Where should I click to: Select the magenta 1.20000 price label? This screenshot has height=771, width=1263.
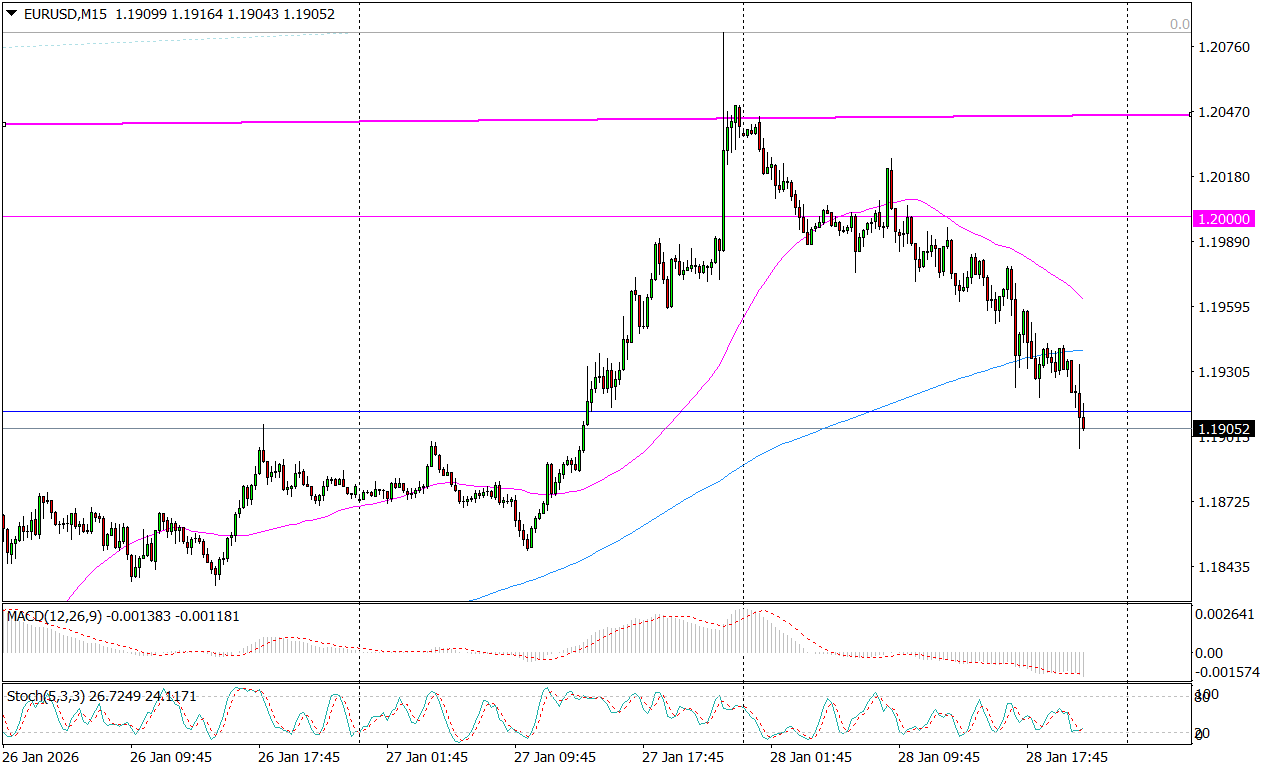(1224, 218)
